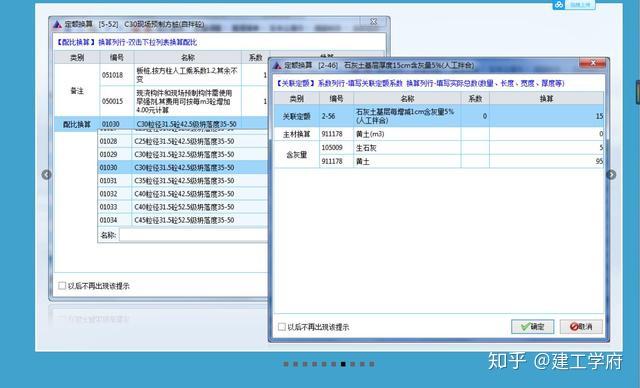The image size is (640, 388).
Task: Click the 取消 cancel button
Action: (x=581, y=326)
